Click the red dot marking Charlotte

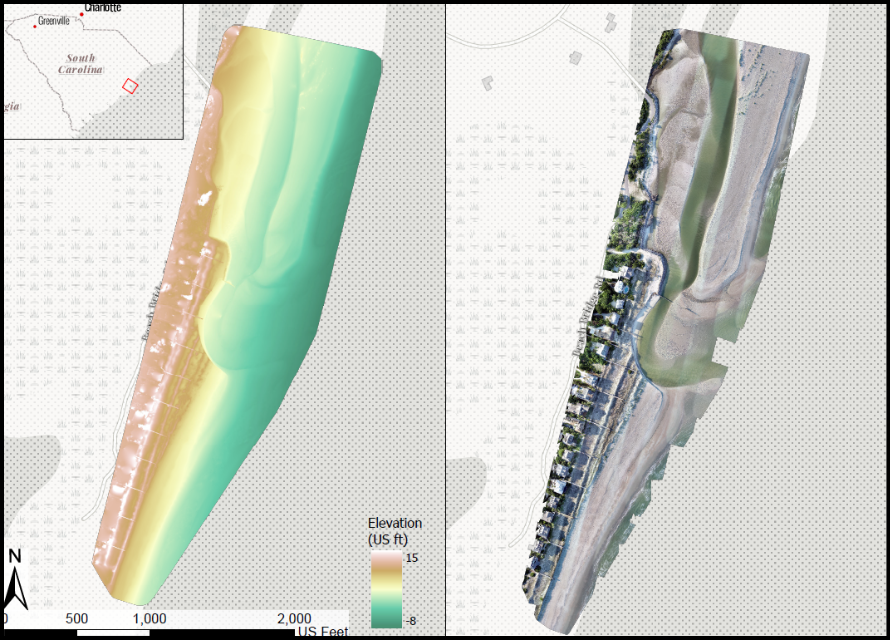82,14
